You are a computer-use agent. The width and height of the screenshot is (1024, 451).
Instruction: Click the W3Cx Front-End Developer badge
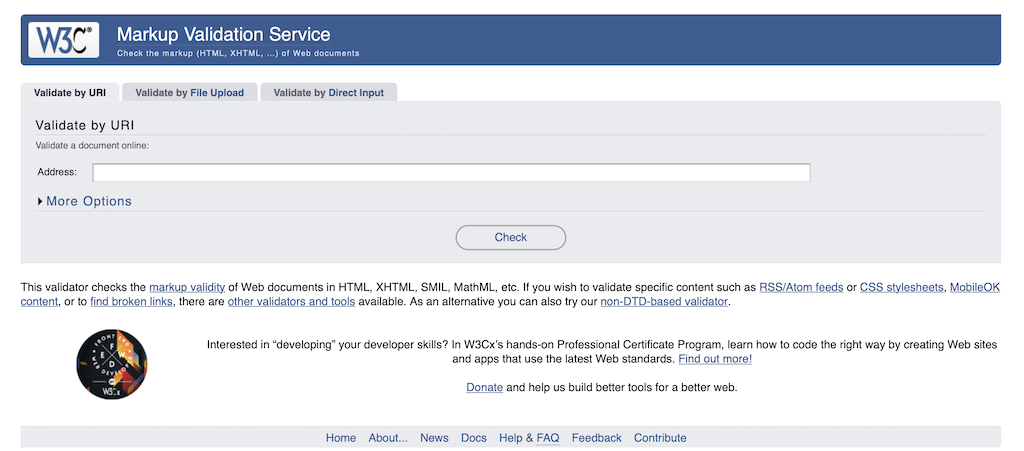112,364
